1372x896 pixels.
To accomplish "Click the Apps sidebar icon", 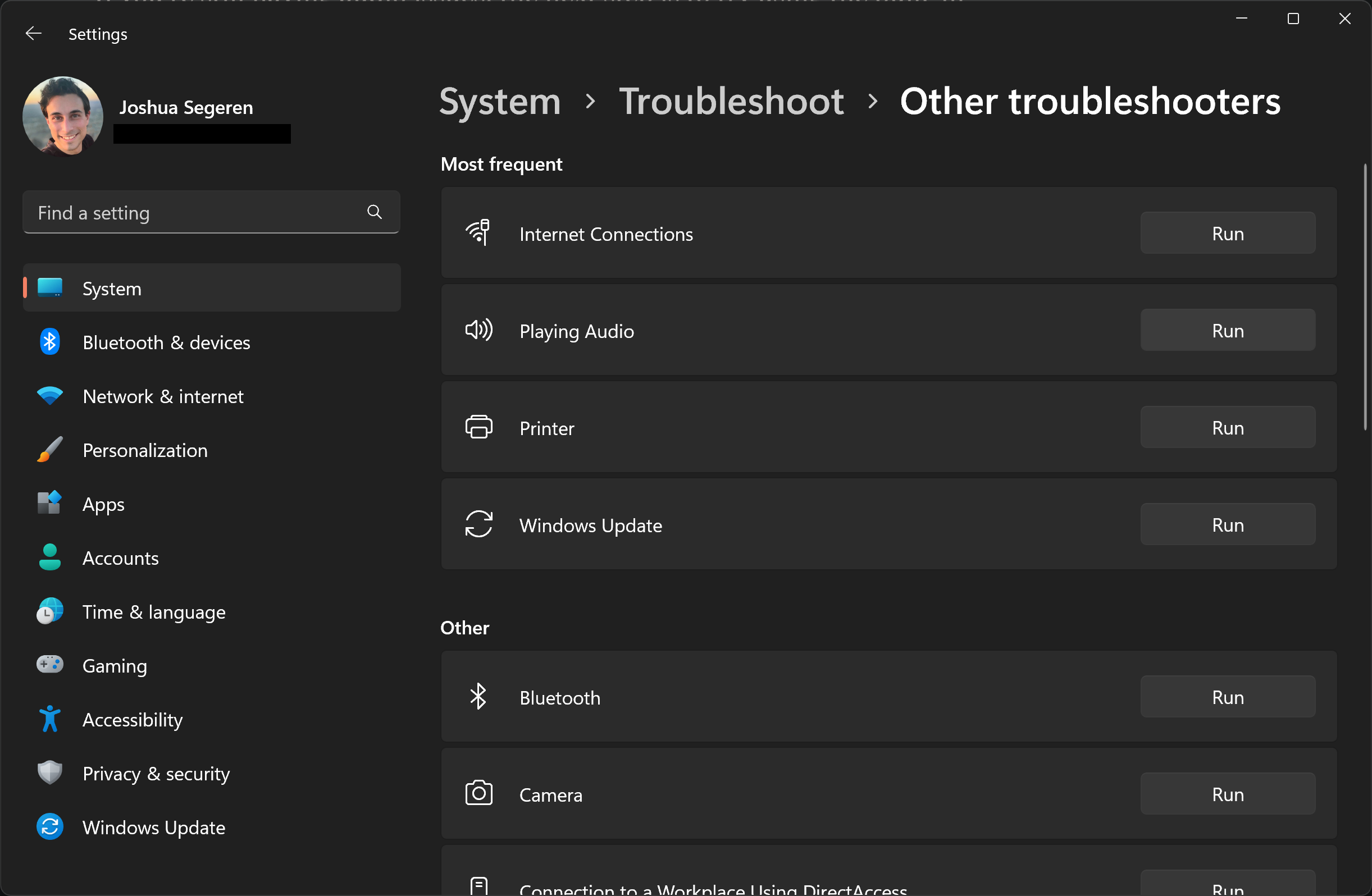I will pos(50,503).
